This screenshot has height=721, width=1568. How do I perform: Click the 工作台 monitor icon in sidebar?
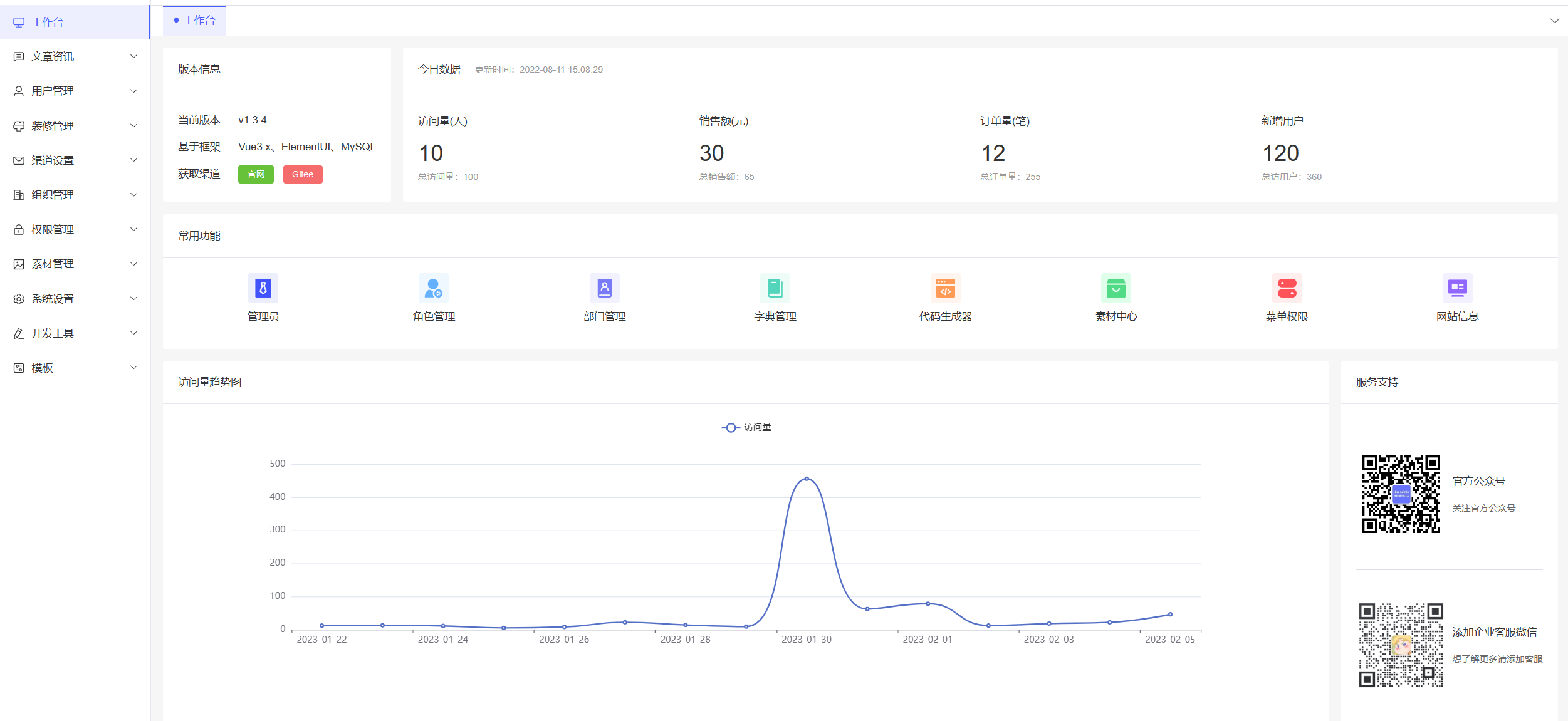coord(19,23)
